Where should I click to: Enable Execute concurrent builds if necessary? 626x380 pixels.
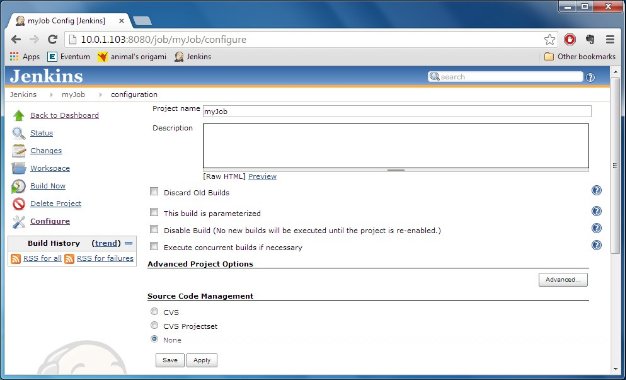pos(154,246)
